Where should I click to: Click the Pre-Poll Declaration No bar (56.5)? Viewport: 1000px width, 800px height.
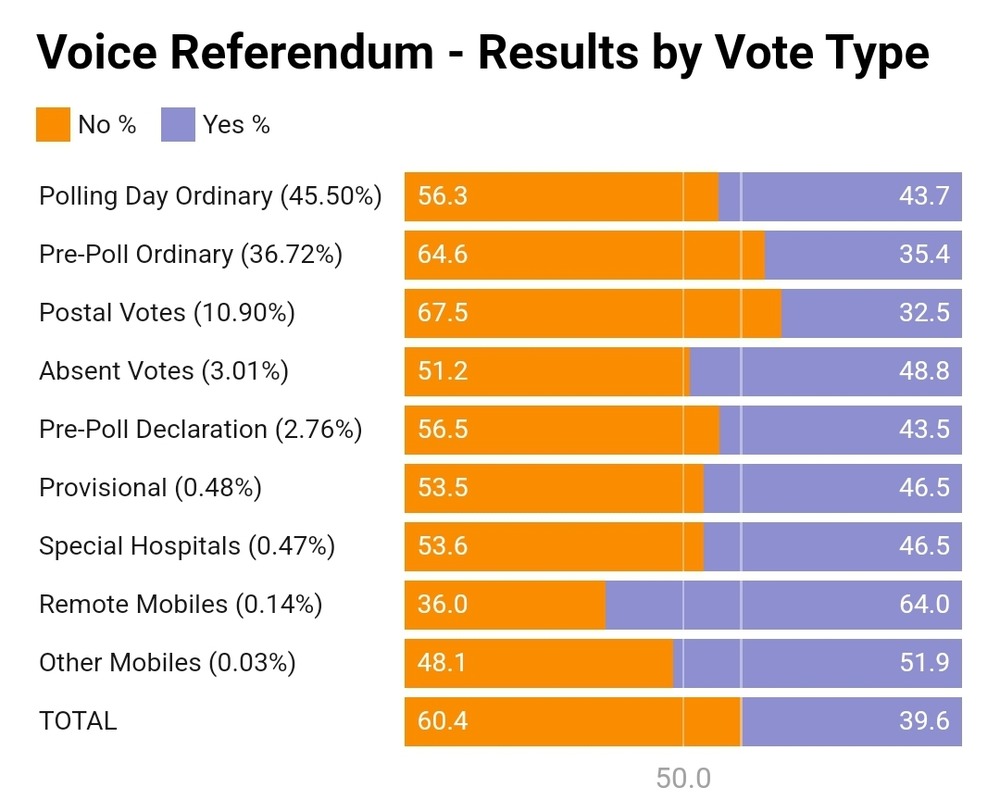[562, 429]
